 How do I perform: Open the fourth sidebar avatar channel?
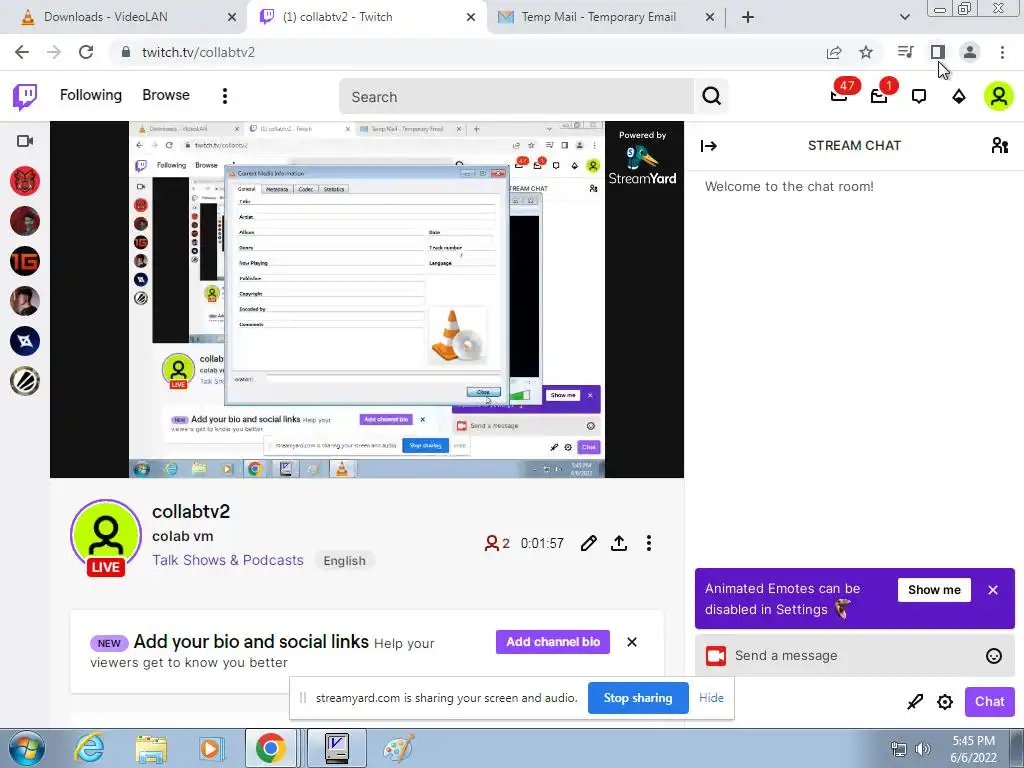click(x=25, y=301)
